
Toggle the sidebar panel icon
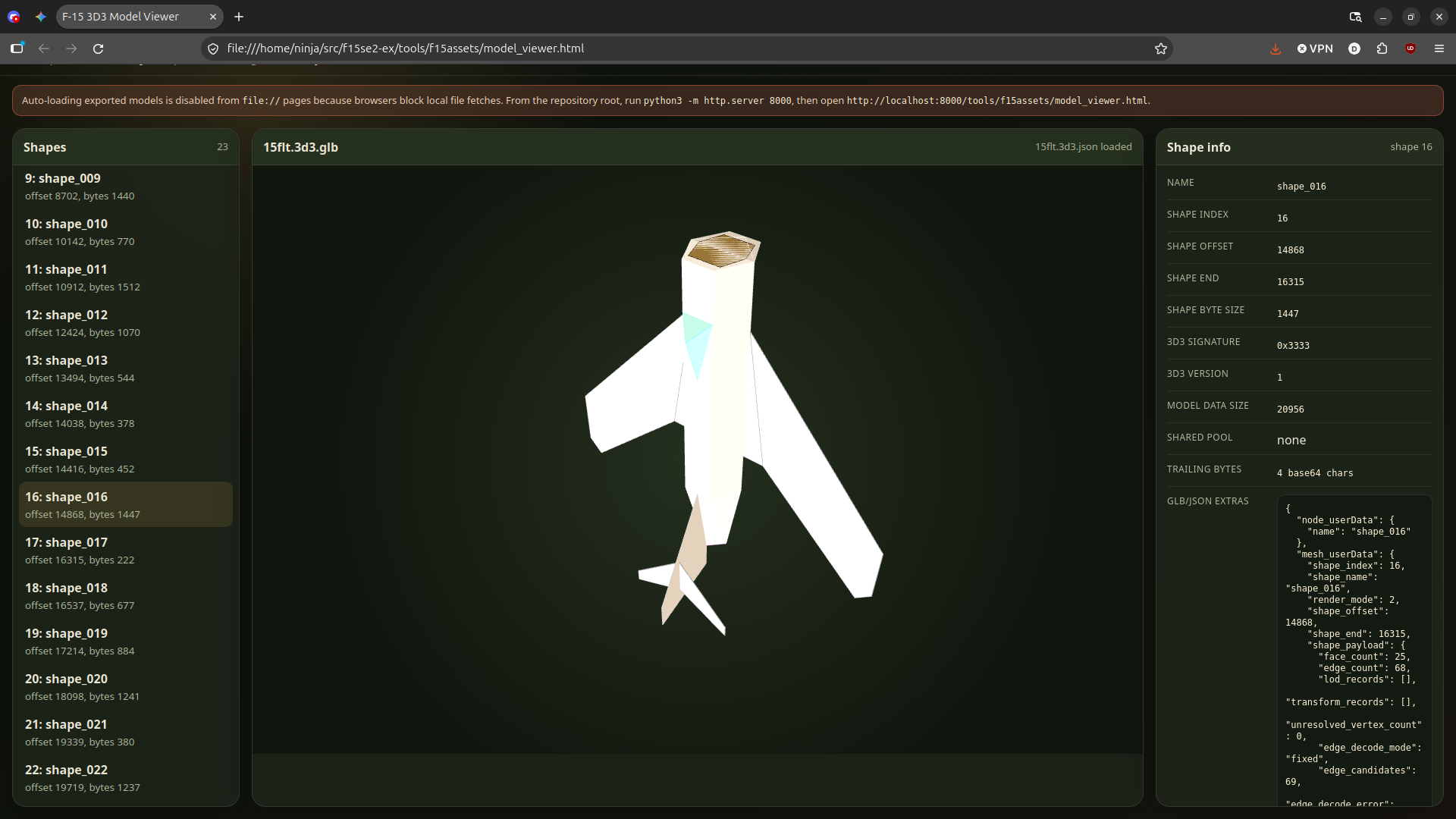(17, 49)
